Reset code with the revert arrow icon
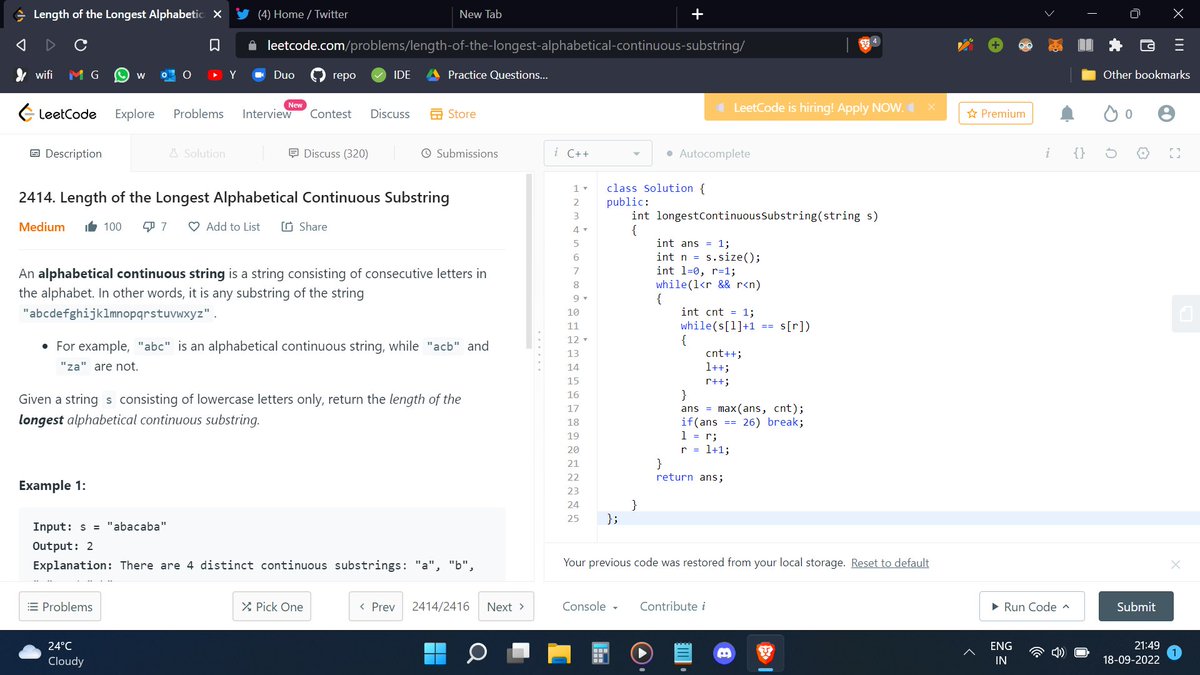Image resolution: width=1200 pixels, height=675 pixels. 1111,154
